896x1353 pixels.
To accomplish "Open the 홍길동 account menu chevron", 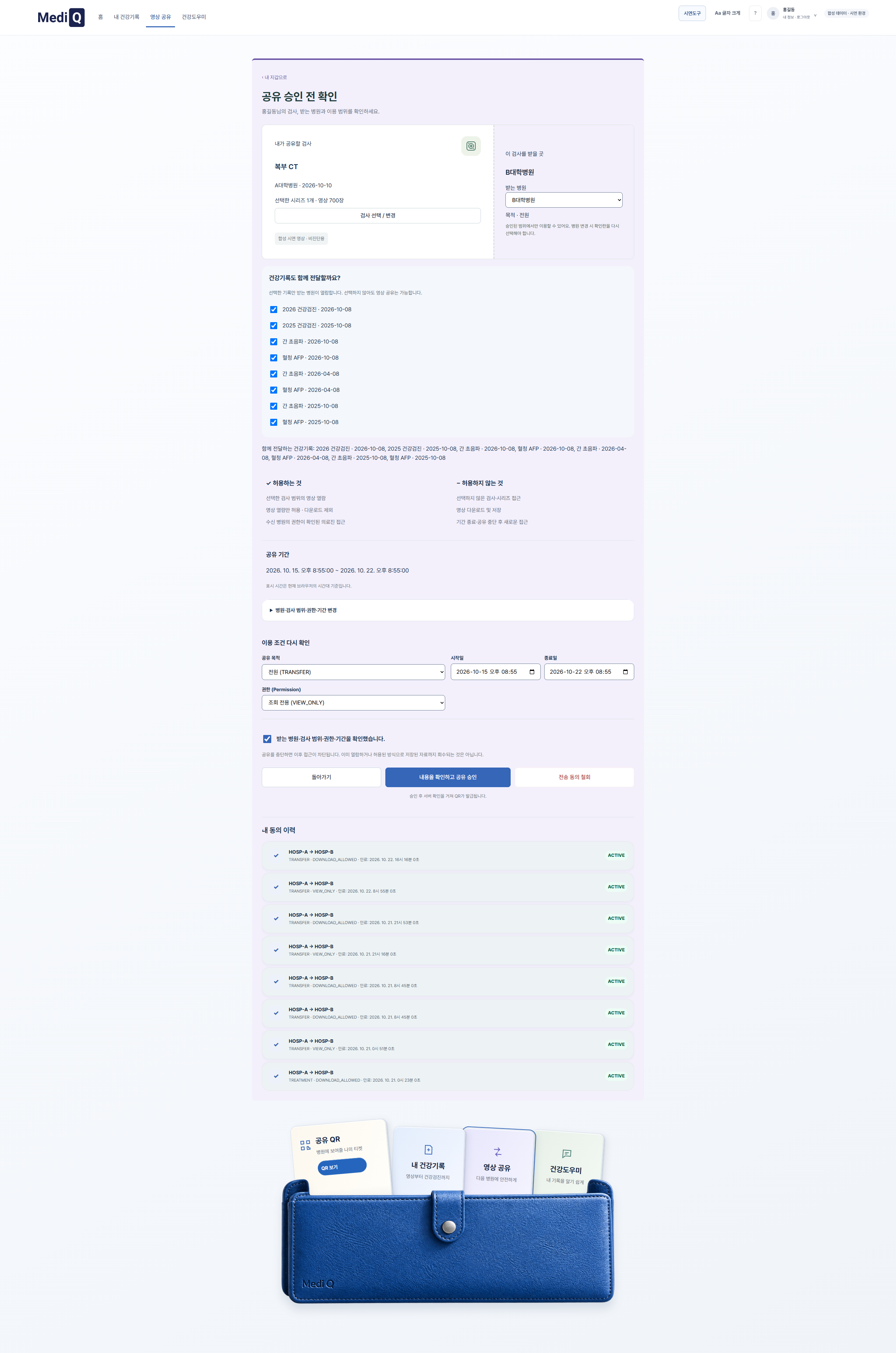I will coord(815,15).
